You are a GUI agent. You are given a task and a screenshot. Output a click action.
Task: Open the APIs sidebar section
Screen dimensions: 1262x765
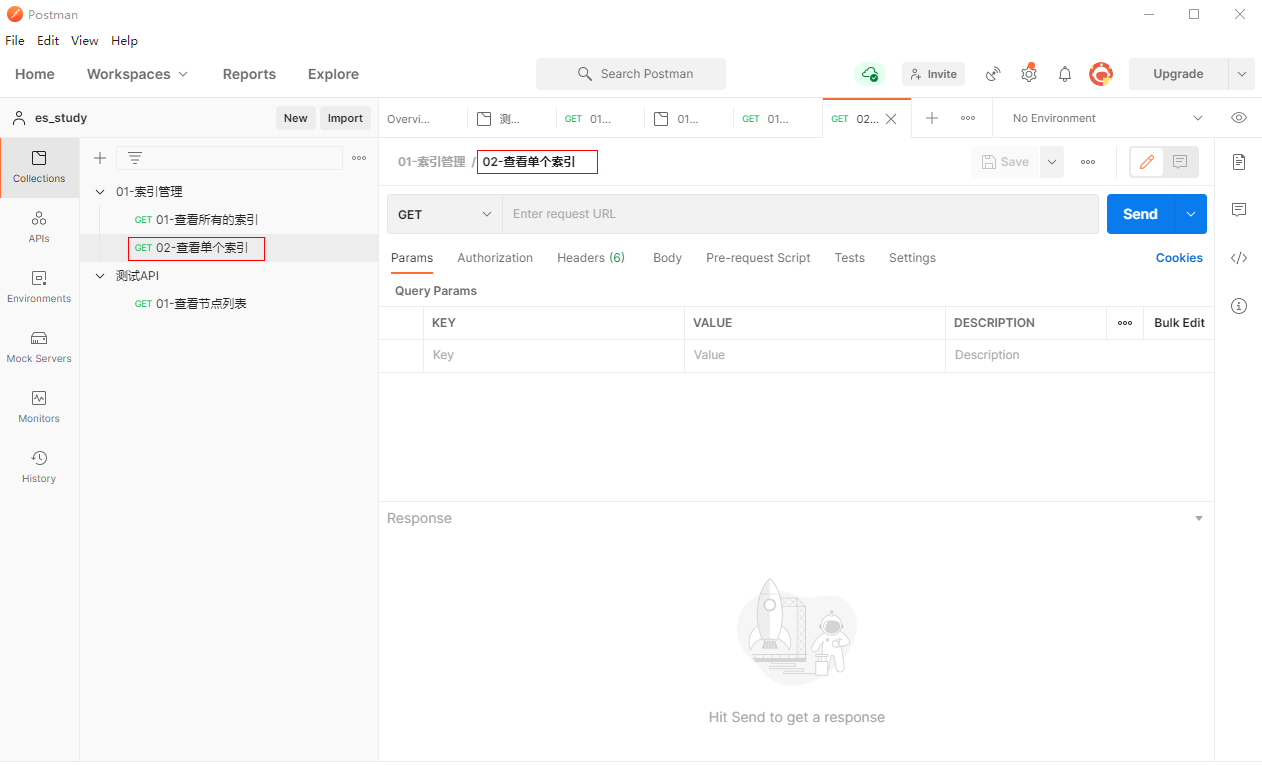(x=39, y=227)
